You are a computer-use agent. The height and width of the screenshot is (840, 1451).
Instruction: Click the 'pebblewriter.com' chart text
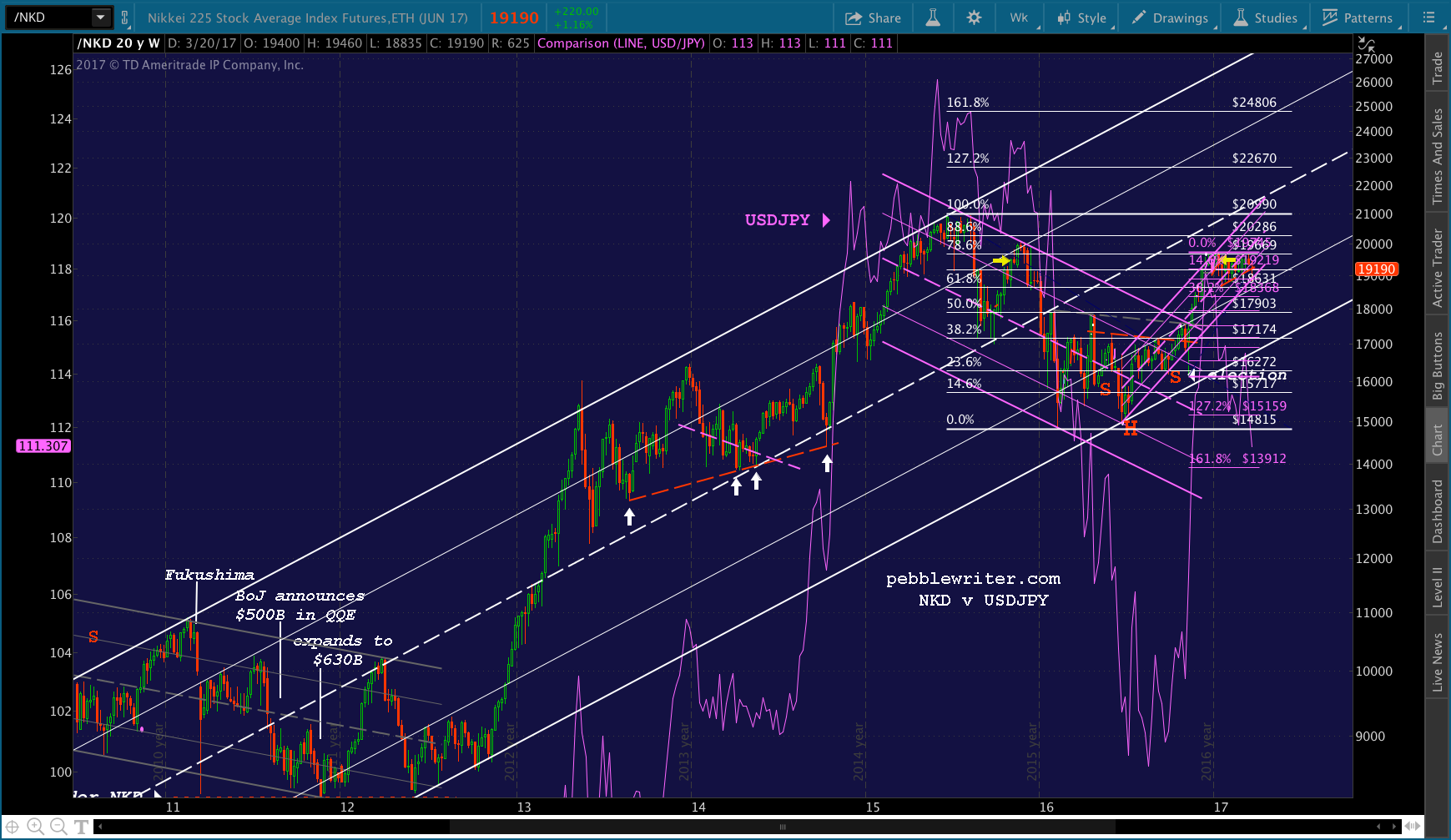coord(973,578)
